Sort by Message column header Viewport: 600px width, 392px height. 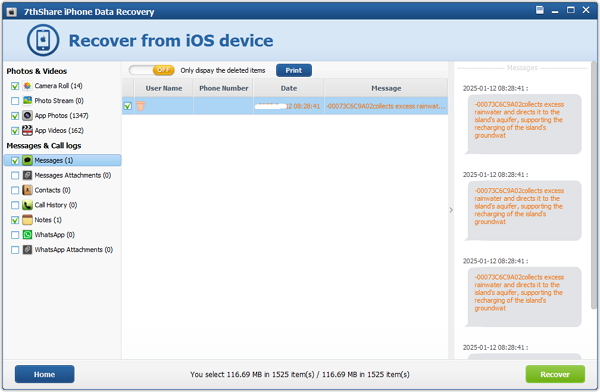[x=386, y=88]
